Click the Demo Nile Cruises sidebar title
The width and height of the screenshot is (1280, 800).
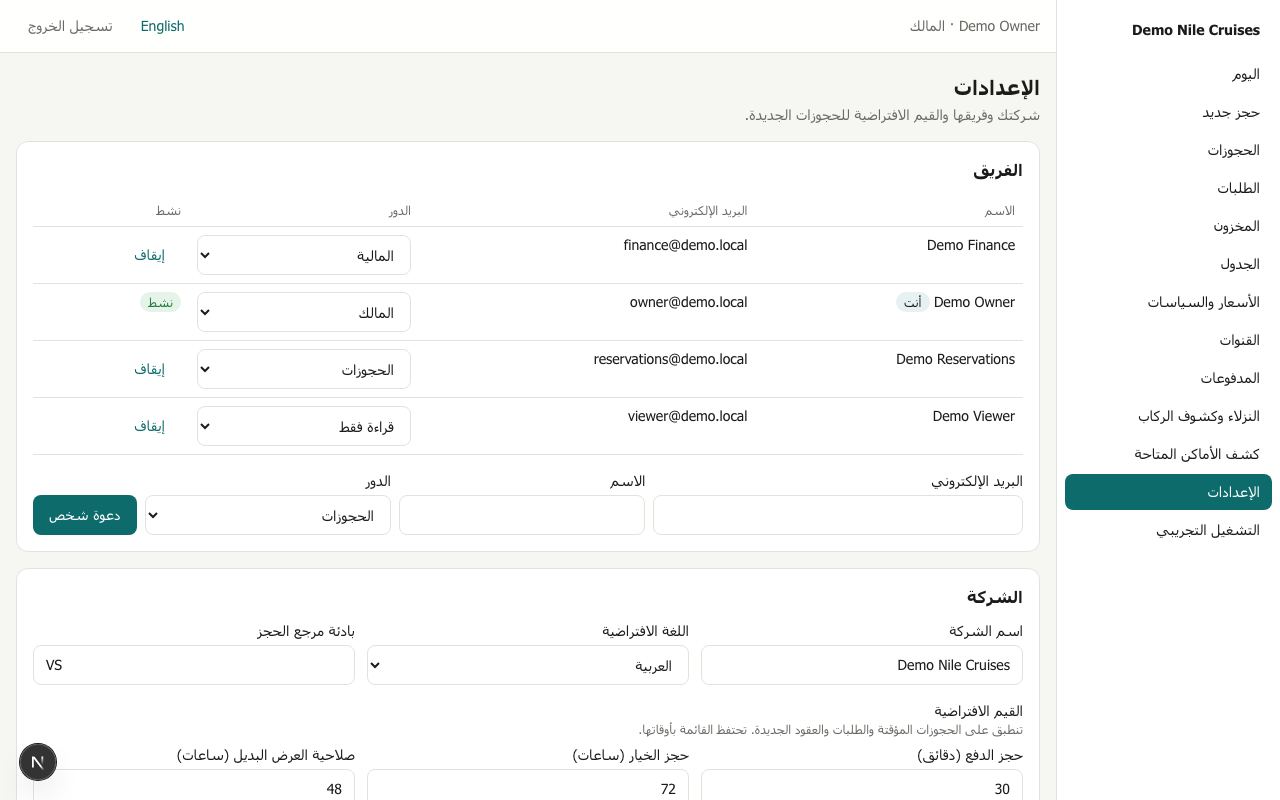[1195, 30]
